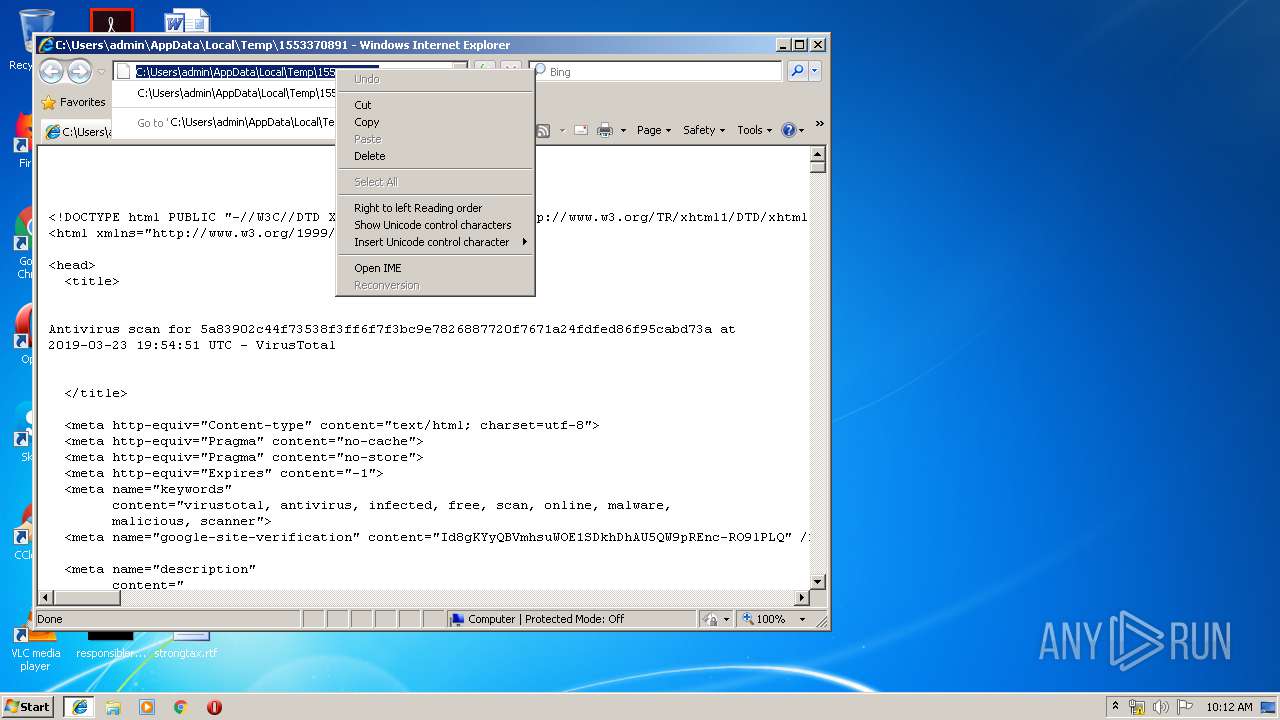Choose Copy from the context menu
Image resolution: width=1280 pixels, height=720 pixels.
click(x=434, y=122)
